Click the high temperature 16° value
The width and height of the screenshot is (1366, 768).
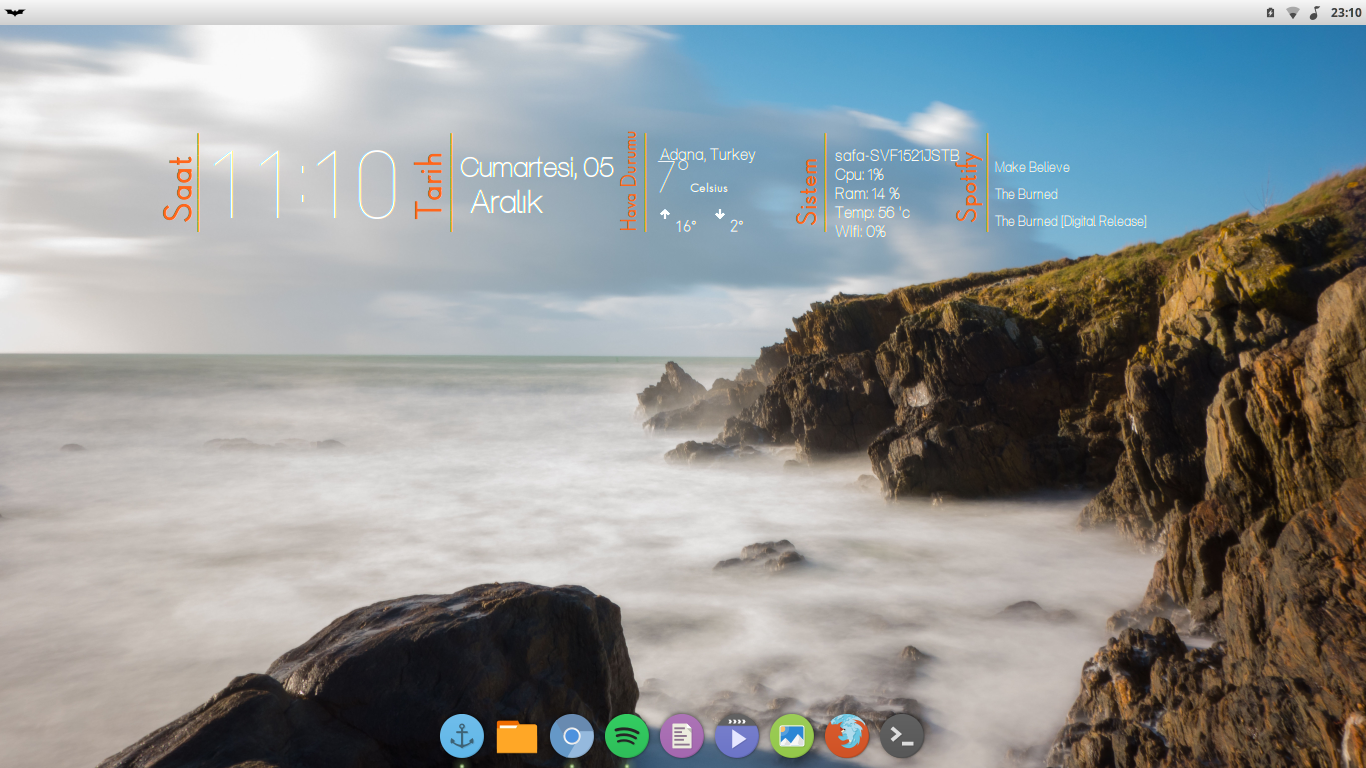pos(685,227)
